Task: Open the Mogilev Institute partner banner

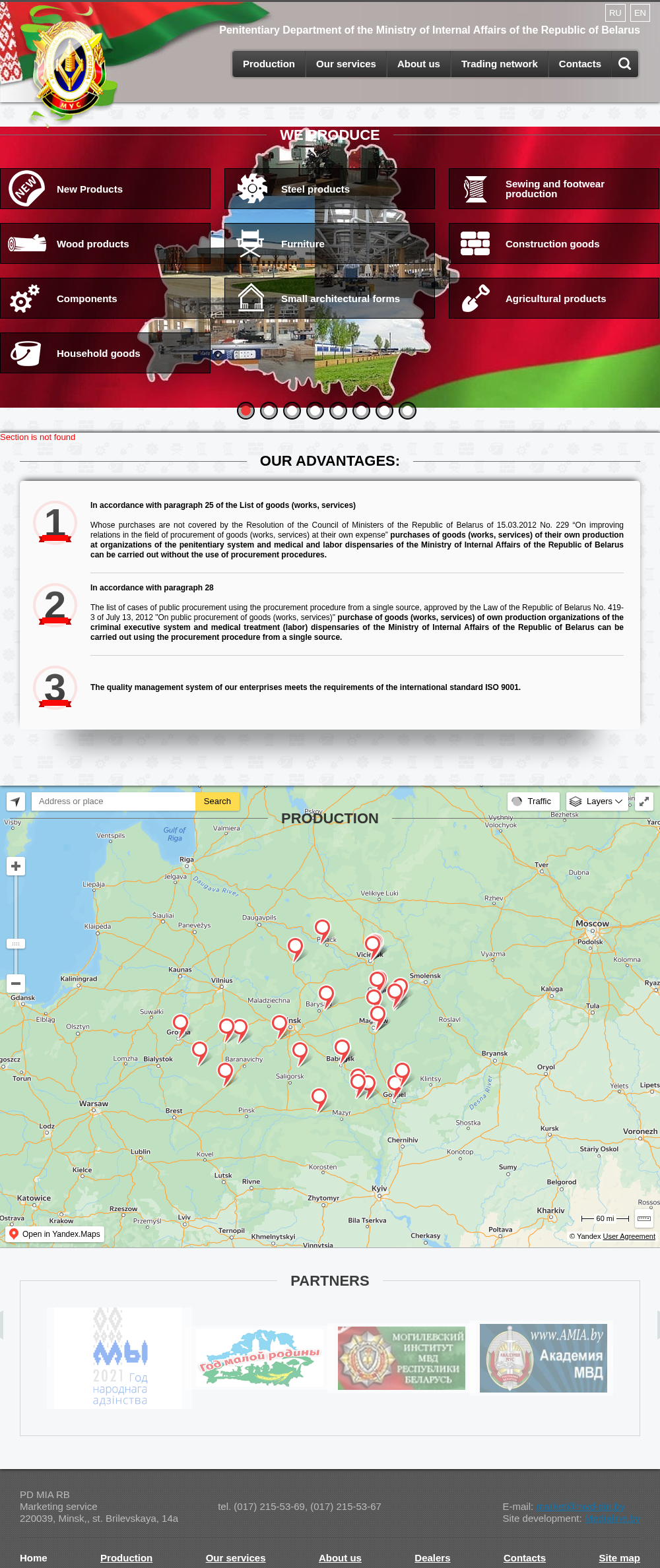Action: [x=401, y=1358]
